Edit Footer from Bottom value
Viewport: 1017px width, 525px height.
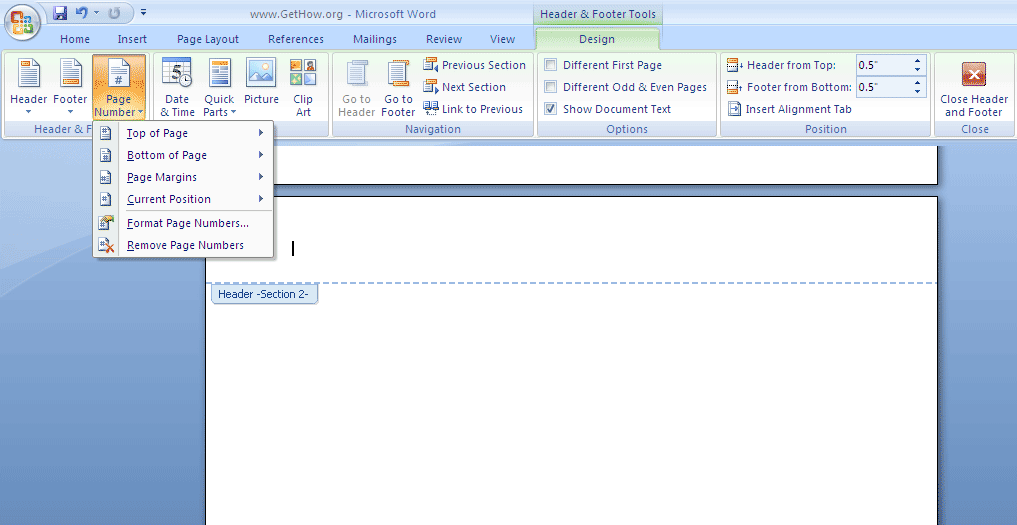[883, 87]
